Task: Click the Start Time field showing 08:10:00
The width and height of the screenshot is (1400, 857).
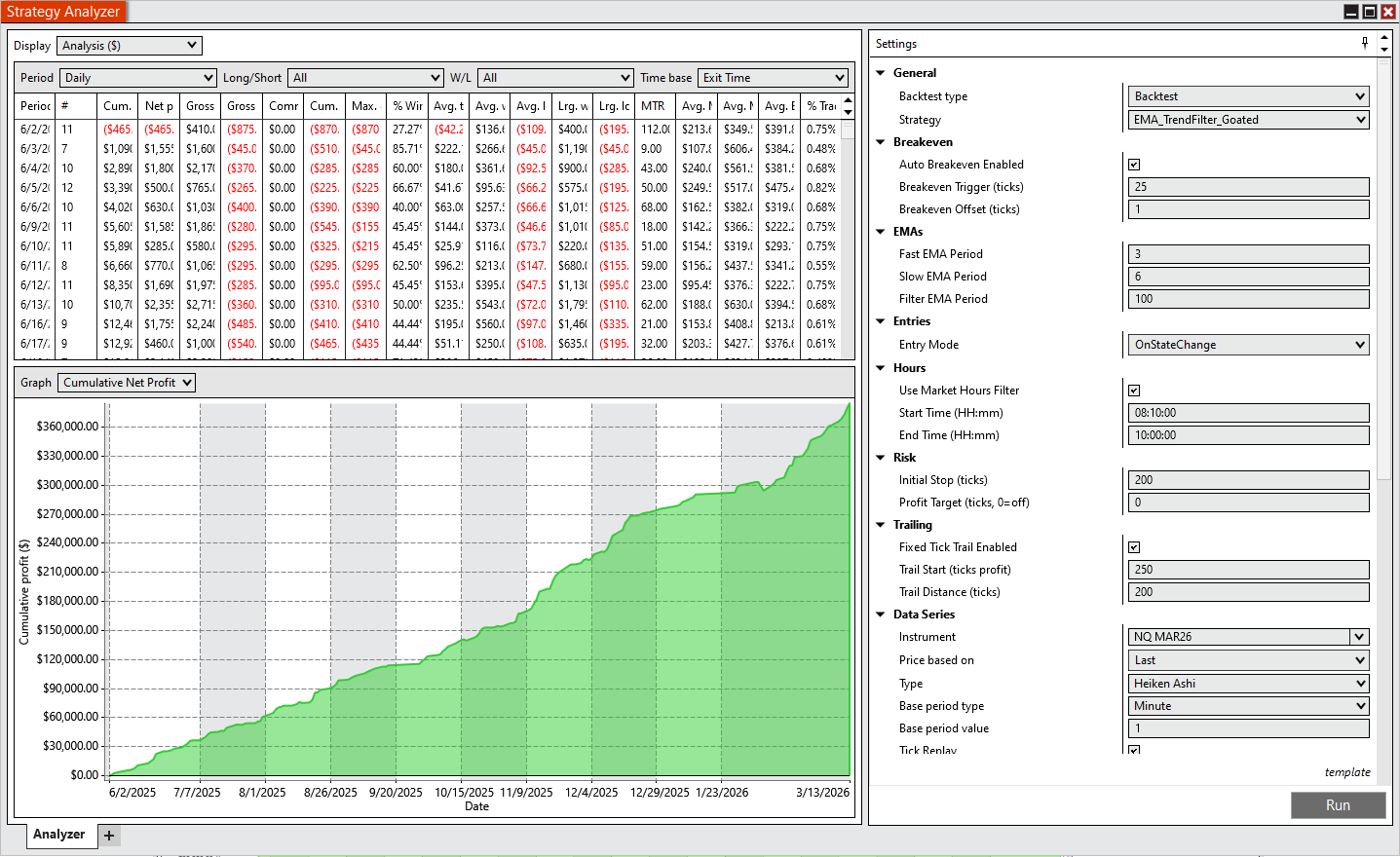Action: point(1248,413)
